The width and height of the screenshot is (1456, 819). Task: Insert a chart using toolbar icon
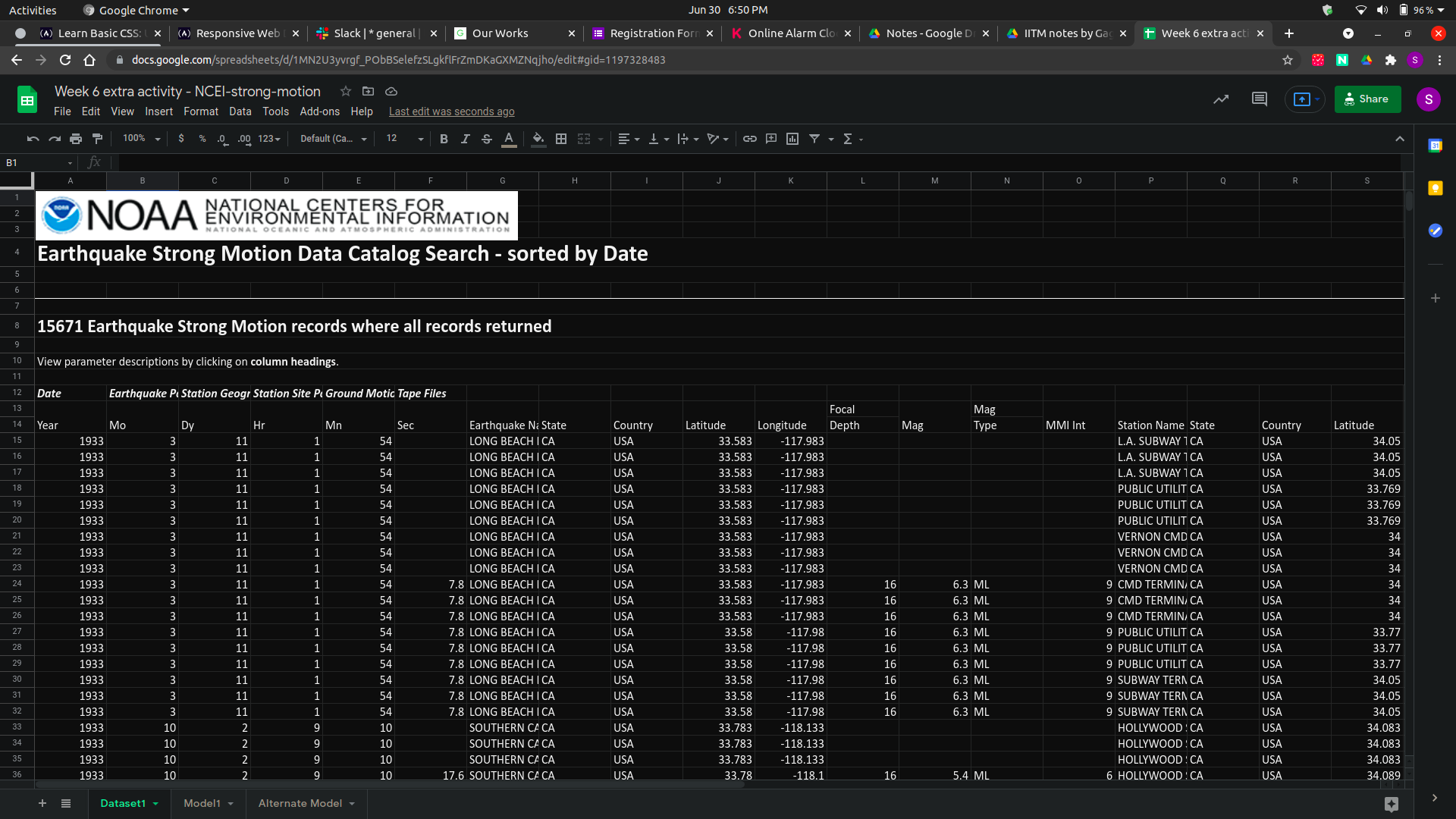point(792,139)
